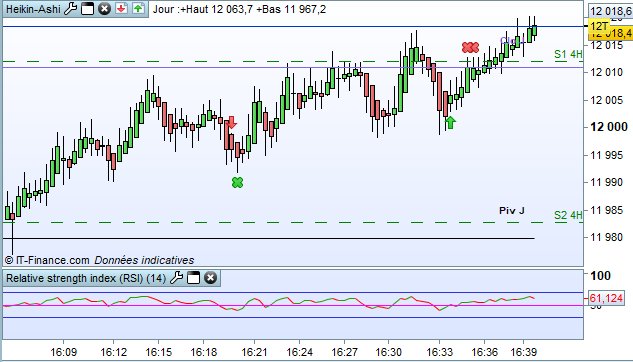Click the green up arrow icon in header

pyautogui.click(x=138, y=8)
